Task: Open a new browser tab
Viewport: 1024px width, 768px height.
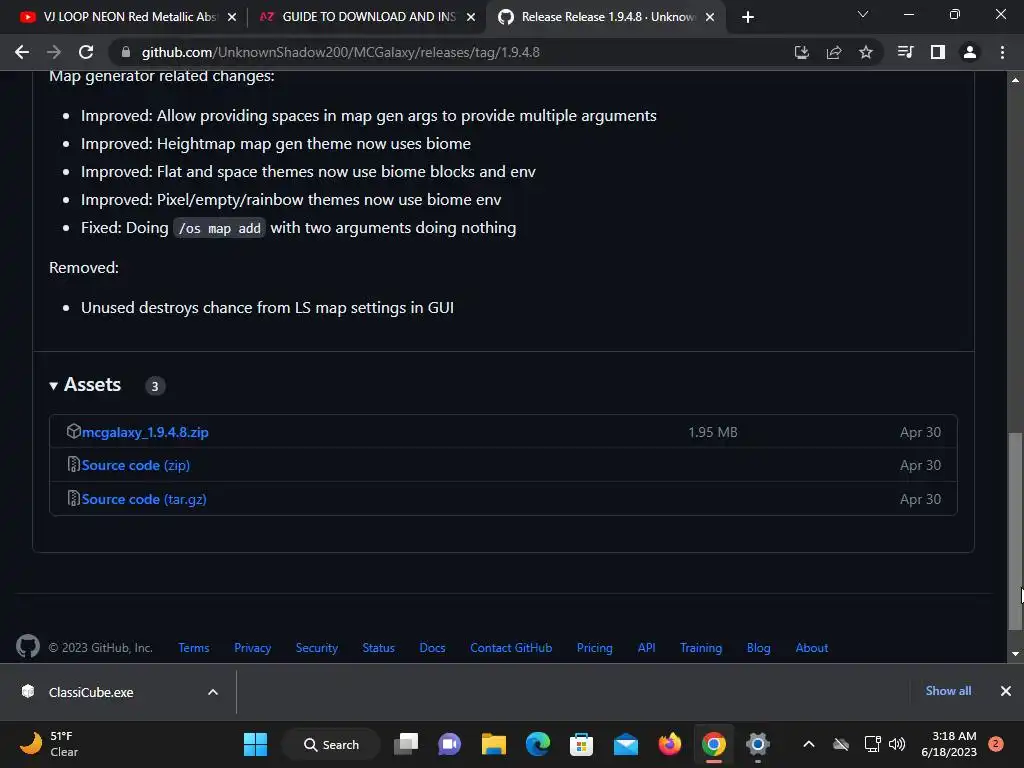Action: (748, 17)
